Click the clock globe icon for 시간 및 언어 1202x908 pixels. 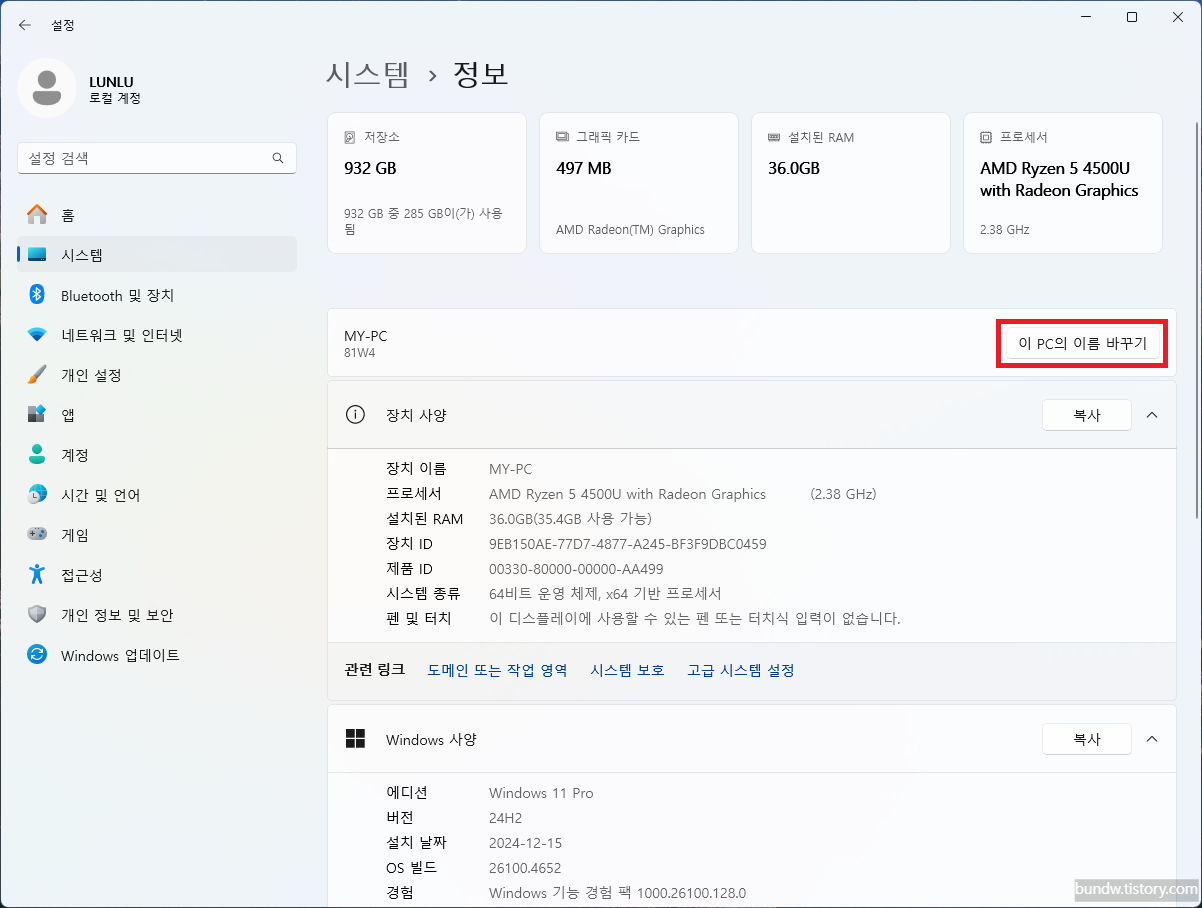click(37, 495)
